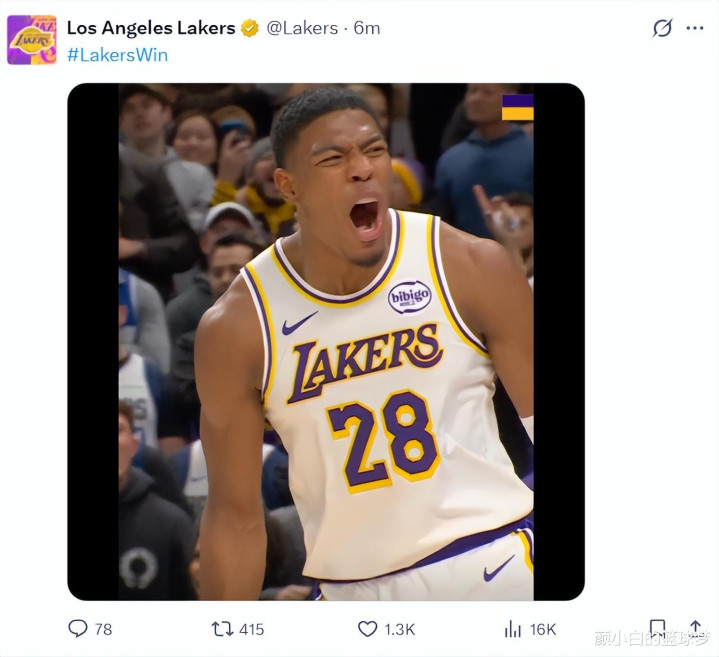Image resolution: width=719 pixels, height=657 pixels.
Task: Click the purple and gold flag in image corner
Action: coord(517,107)
